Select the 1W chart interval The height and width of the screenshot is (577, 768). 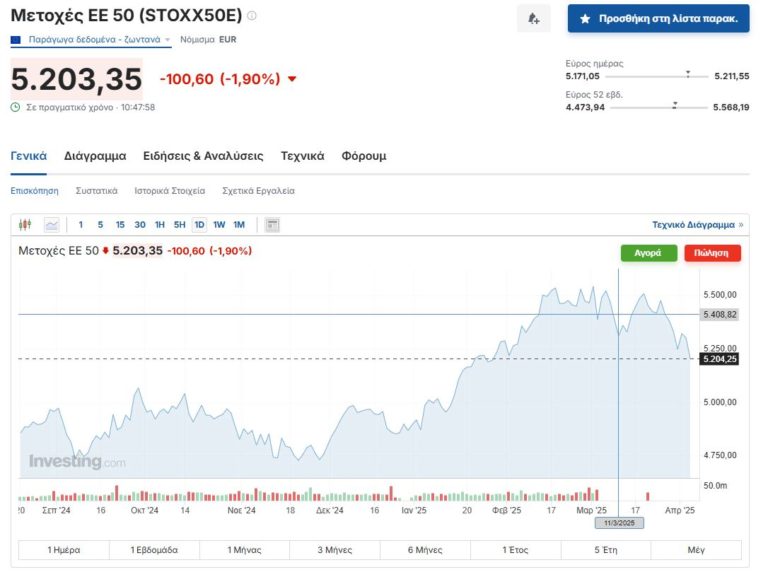tap(219, 225)
